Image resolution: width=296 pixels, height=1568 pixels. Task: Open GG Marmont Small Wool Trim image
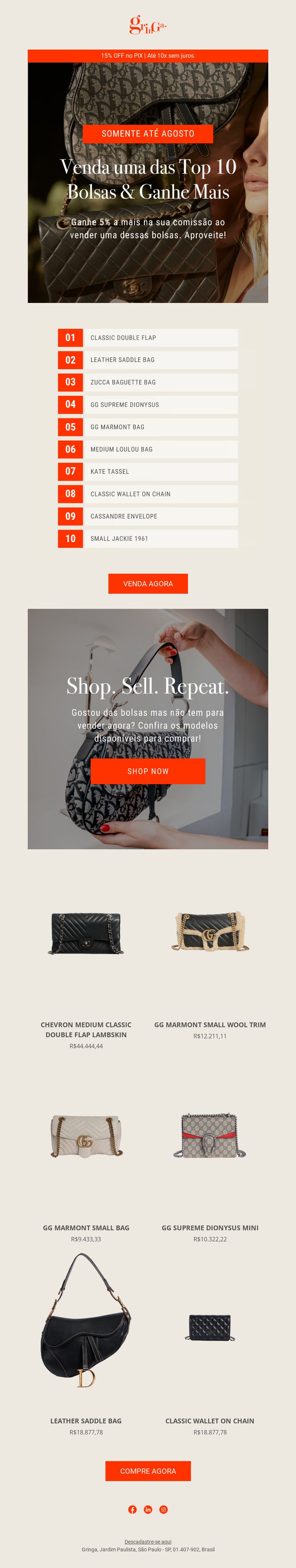(210, 931)
